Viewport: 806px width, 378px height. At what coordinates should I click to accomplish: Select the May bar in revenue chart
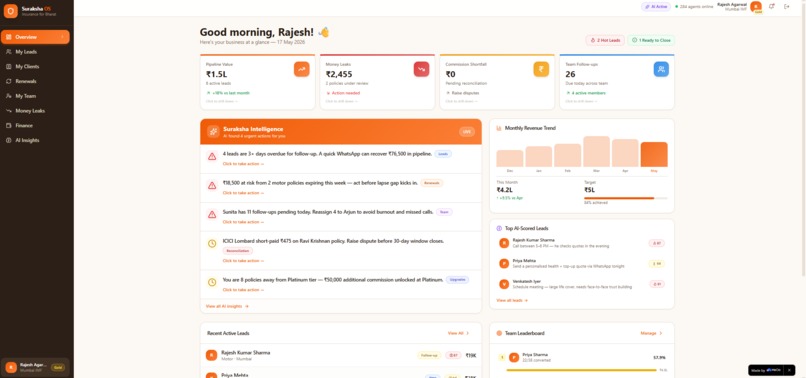[654, 154]
